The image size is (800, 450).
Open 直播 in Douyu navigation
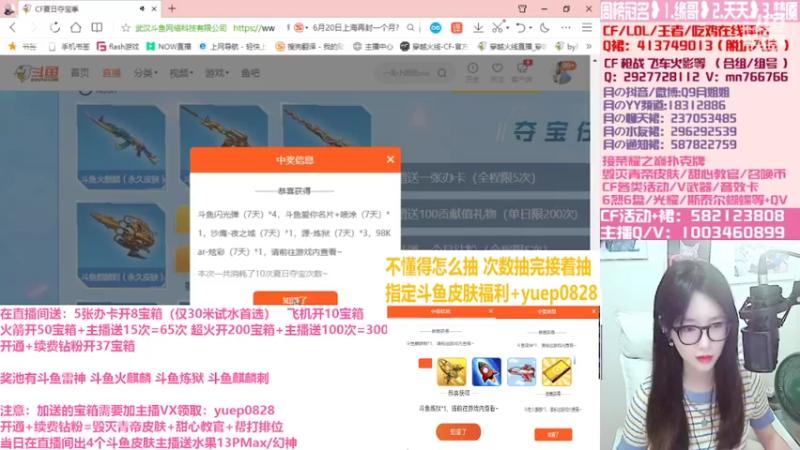coord(111,73)
